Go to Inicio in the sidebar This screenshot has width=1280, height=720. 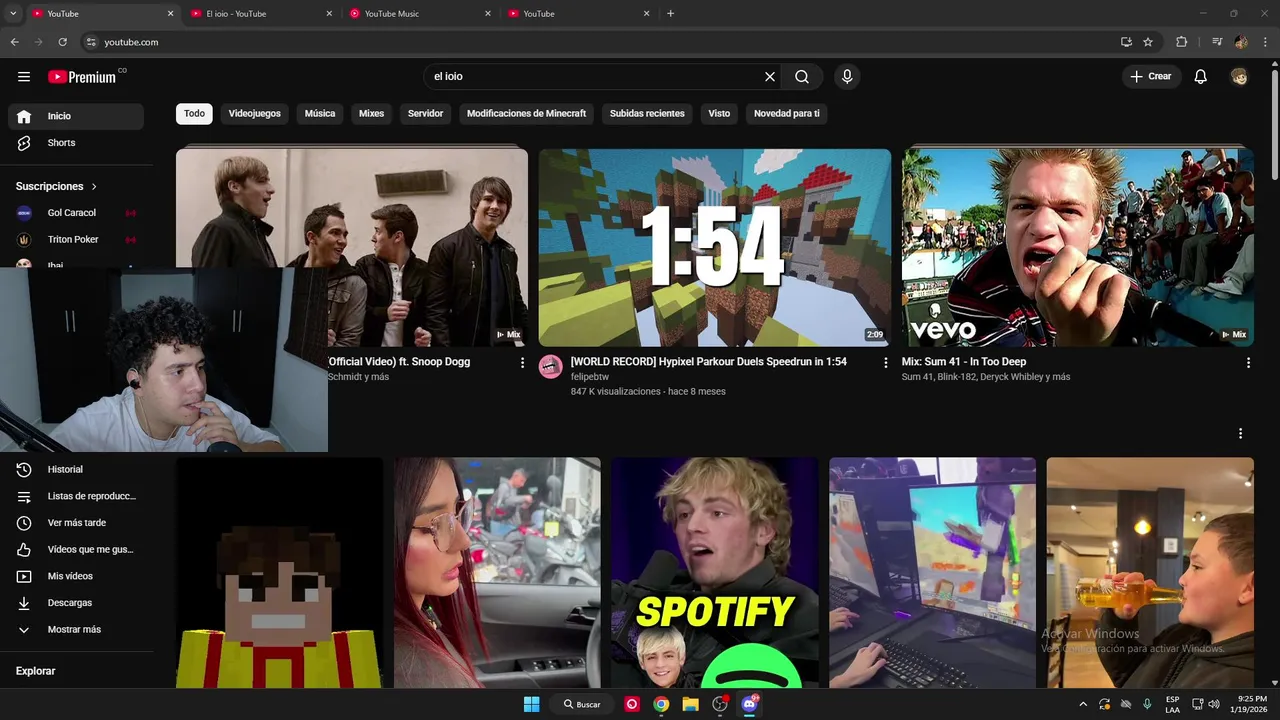[76, 116]
